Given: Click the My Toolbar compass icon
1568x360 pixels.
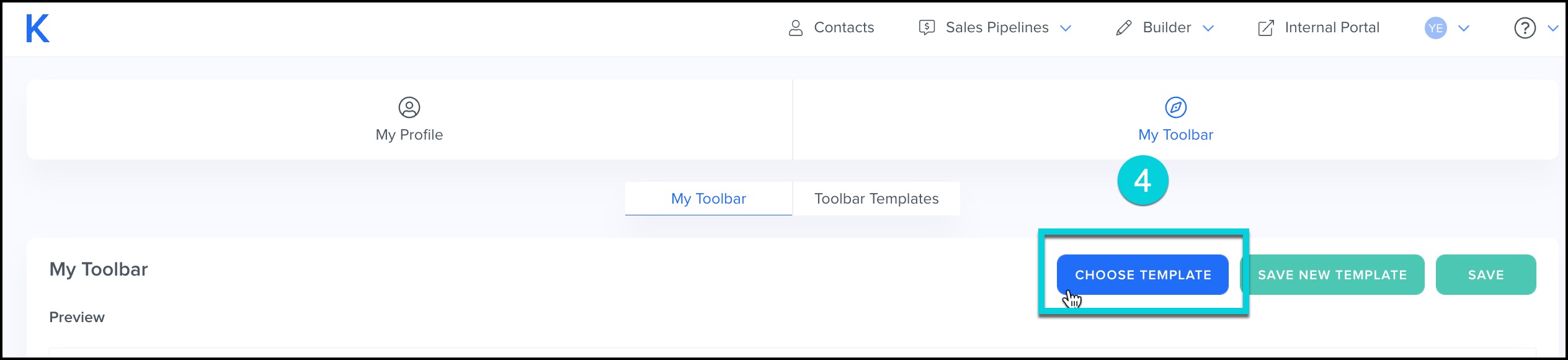Looking at the screenshot, I should pyautogui.click(x=1175, y=107).
